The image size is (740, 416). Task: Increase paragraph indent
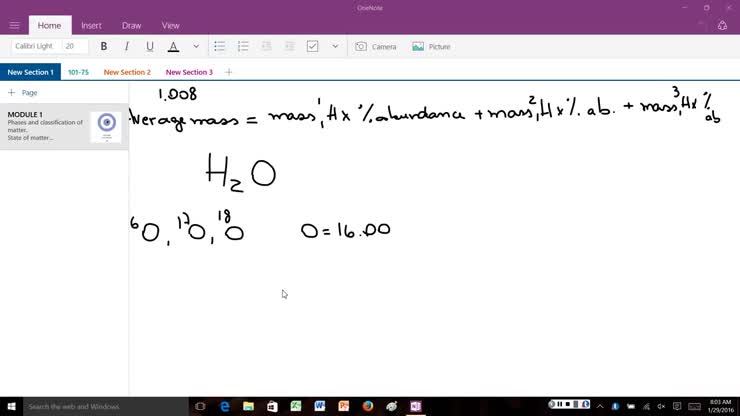click(x=289, y=46)
